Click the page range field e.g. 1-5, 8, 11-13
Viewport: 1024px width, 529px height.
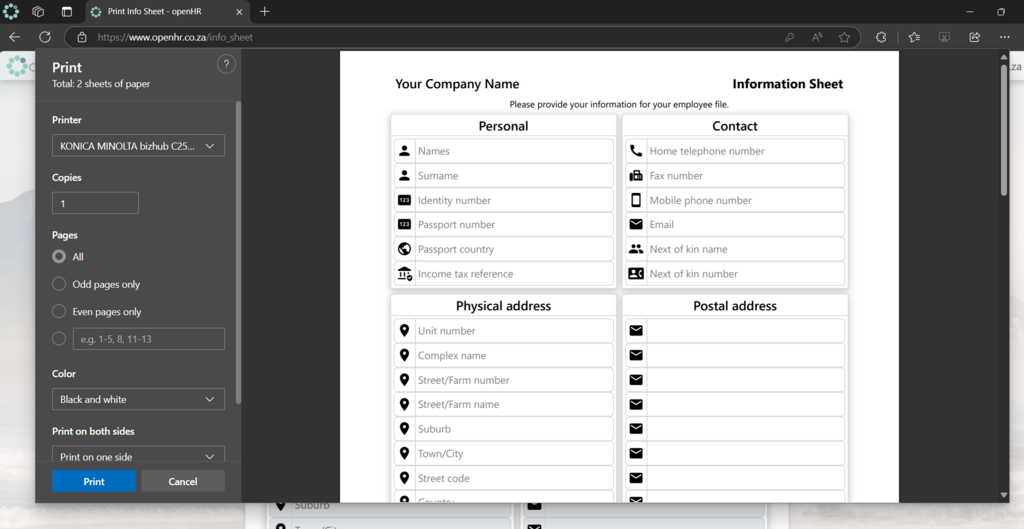[149, 339]
